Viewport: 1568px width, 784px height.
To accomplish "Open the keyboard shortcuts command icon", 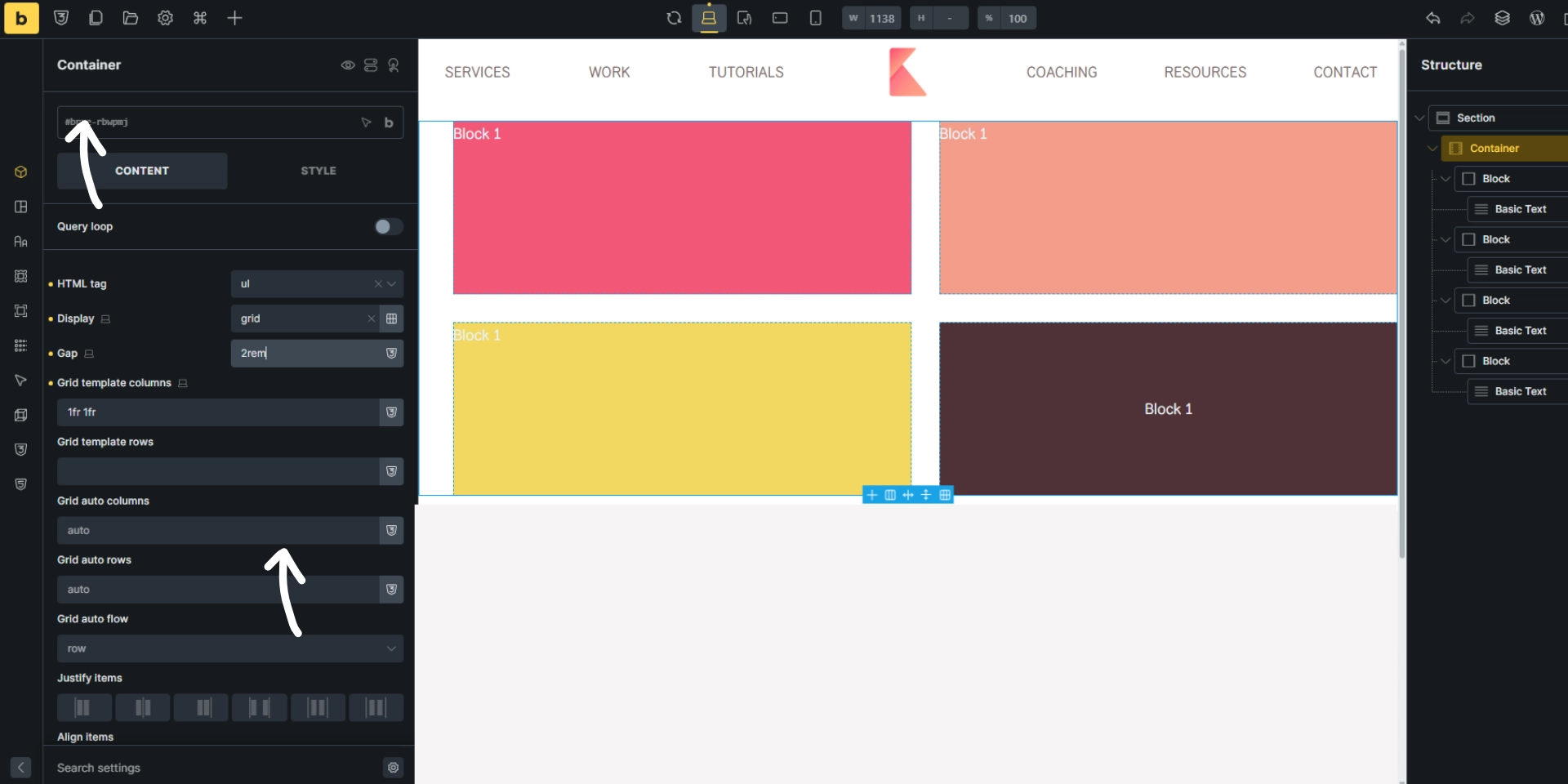I will [x=200, y=18].
